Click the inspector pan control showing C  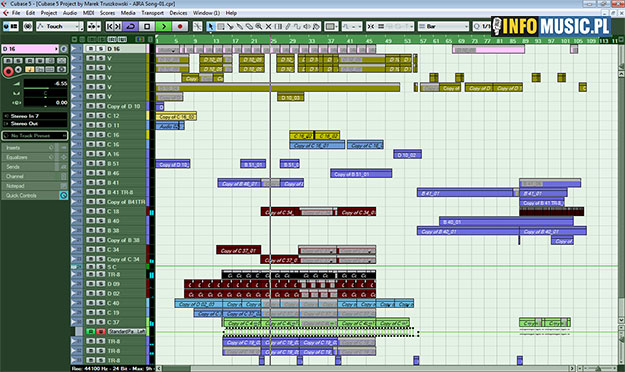click(45, 93)
